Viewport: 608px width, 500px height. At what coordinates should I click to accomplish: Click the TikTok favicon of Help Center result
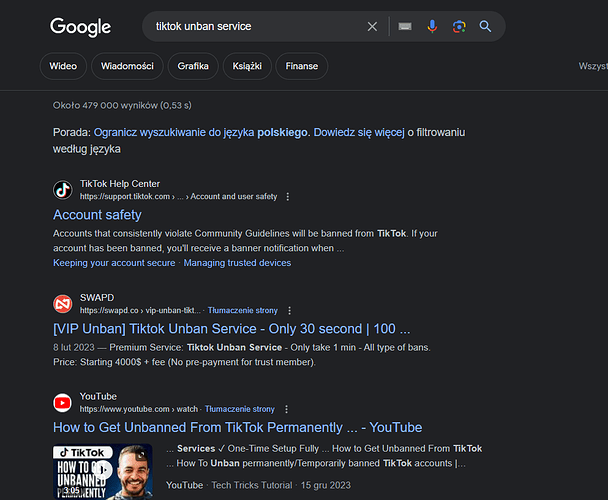click(x=62, y=190)
